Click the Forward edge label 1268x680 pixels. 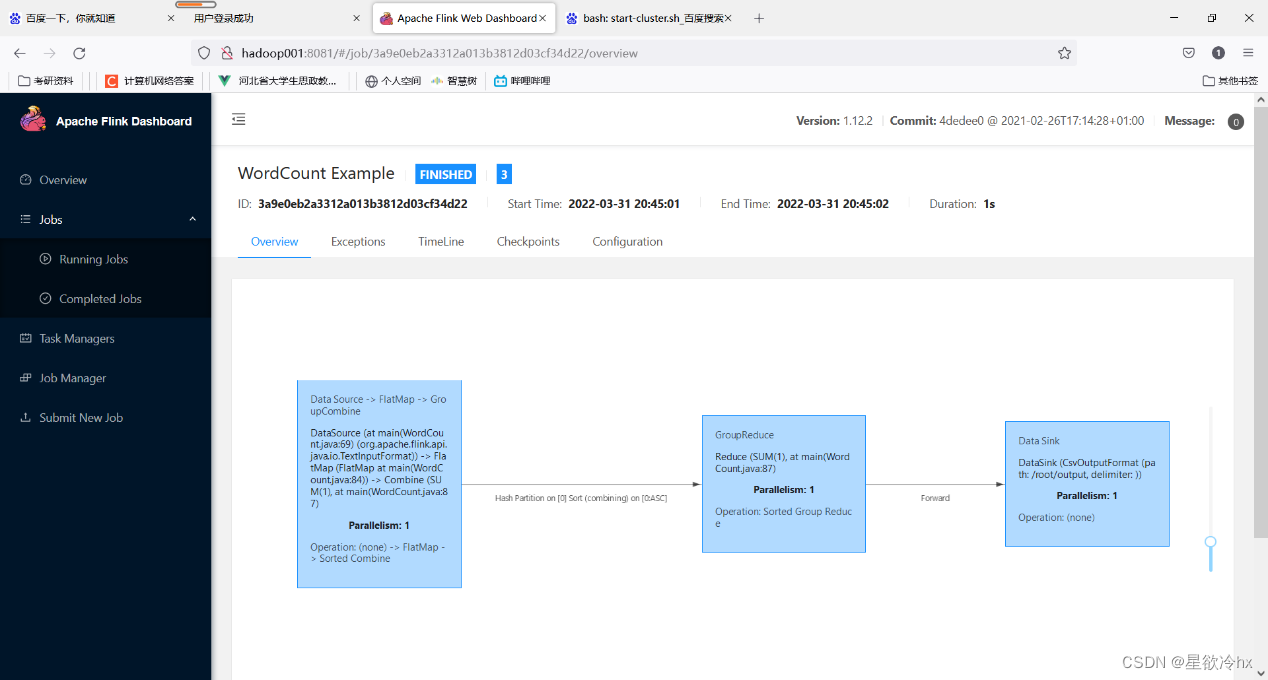pyautogui.click(x=935, y=497)
